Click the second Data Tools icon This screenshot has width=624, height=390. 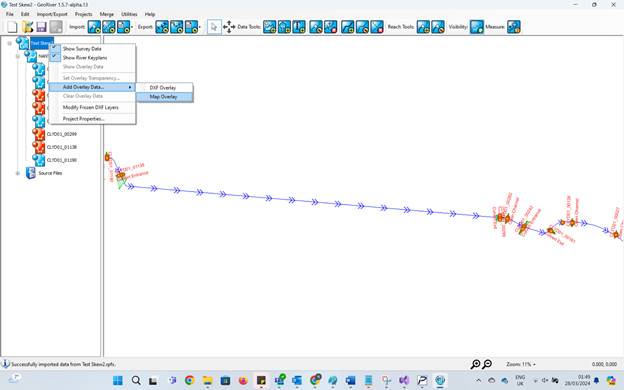284,27
